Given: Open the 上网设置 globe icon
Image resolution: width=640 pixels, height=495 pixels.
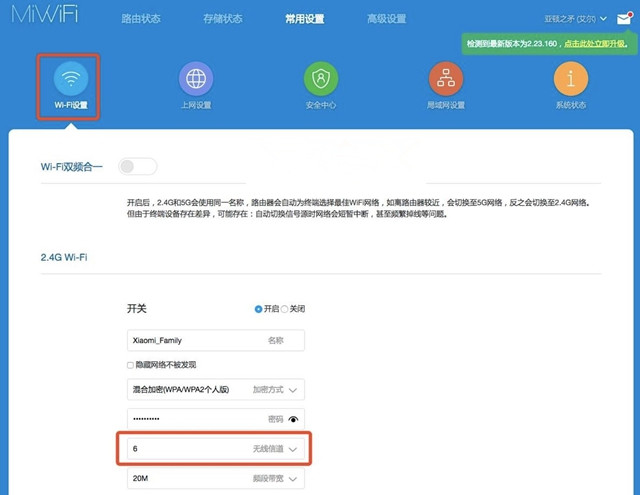Looking at the screenshot, I should coord(196,78).
